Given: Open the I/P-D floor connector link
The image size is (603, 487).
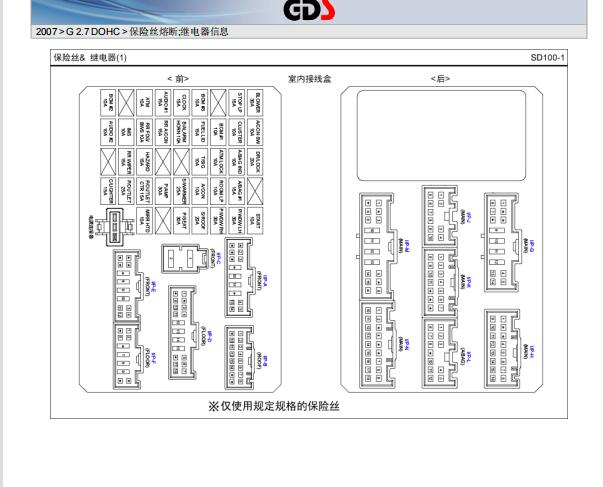Looking at the screenshot, I should pos(209,337).
